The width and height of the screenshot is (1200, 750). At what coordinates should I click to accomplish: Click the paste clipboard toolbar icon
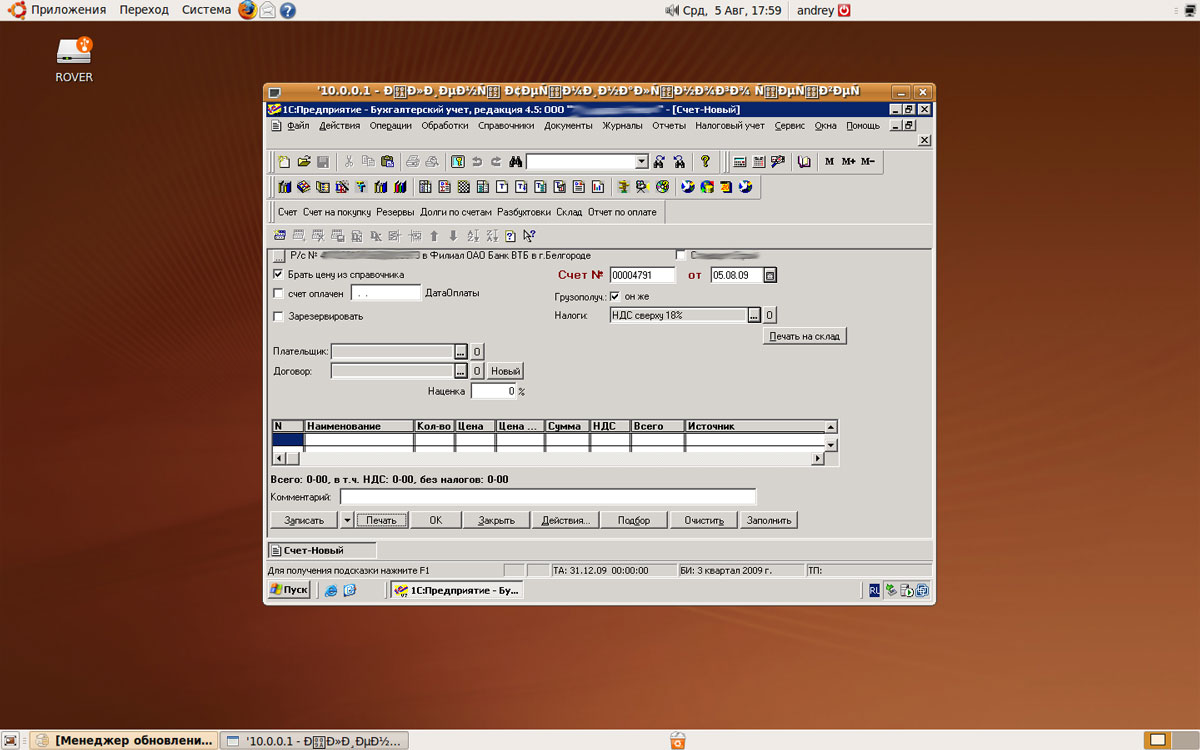(x=387, y=162)
